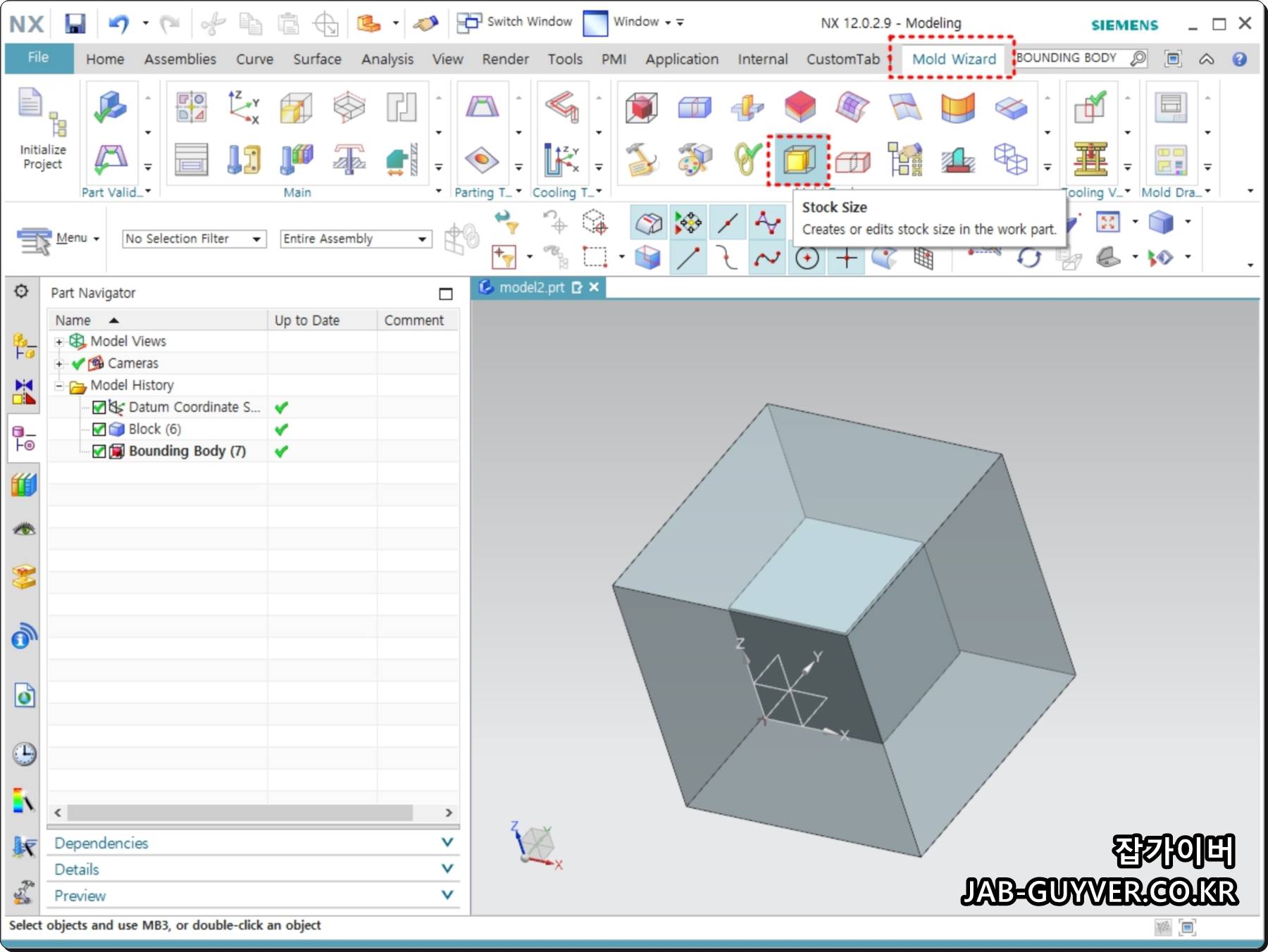Image resolution: width=1268 pixels, height=952 pixels.
Task: Select Bounding Body (7) in Model History
Action: [187, 451]
